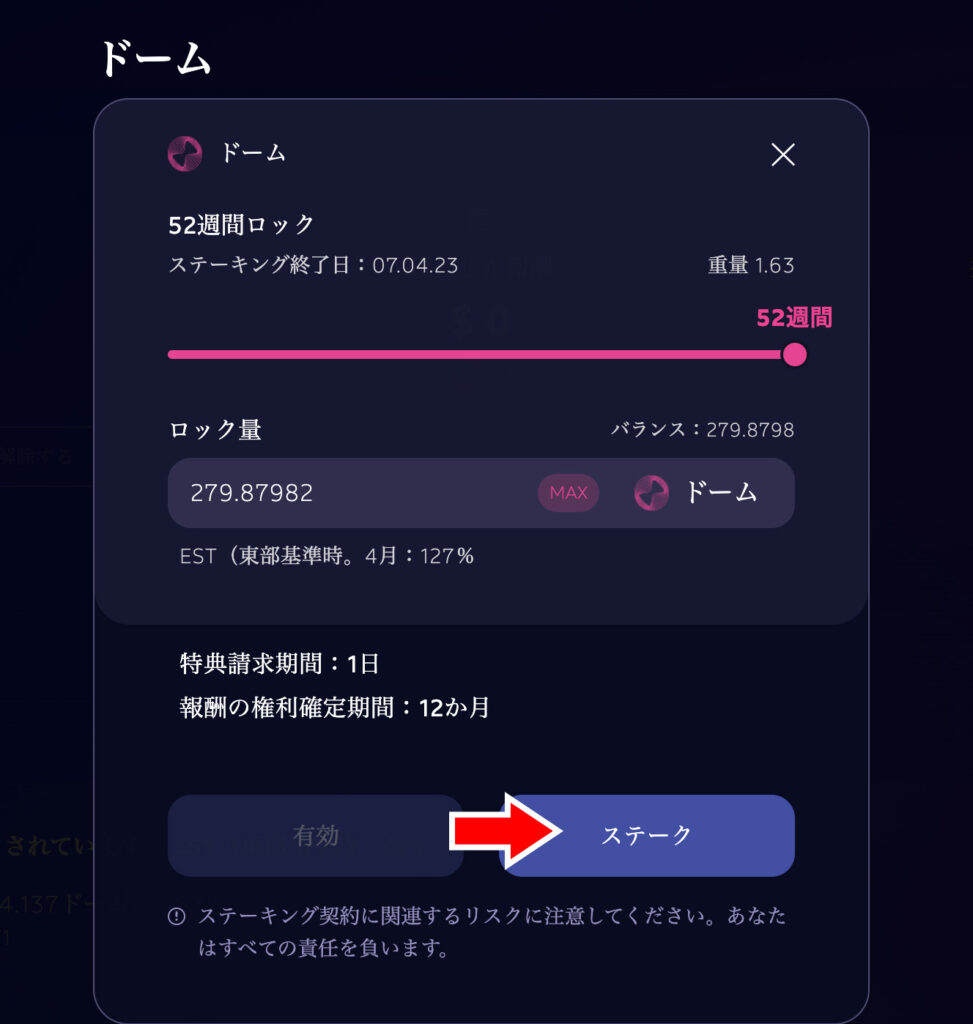Image resolution: width=973 pixels, height=1024 pixels.
Task: Confirm staking with the ステーク button
Action: 646,835
